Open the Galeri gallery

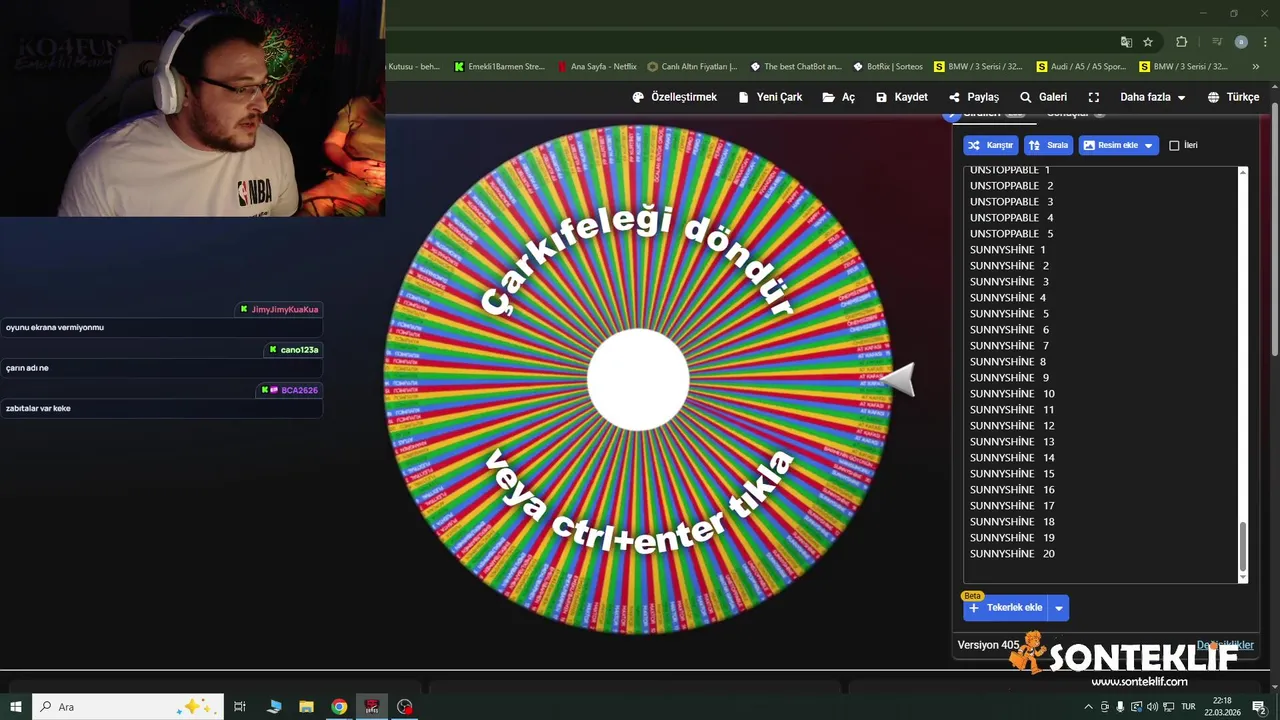pos(1043,97)
